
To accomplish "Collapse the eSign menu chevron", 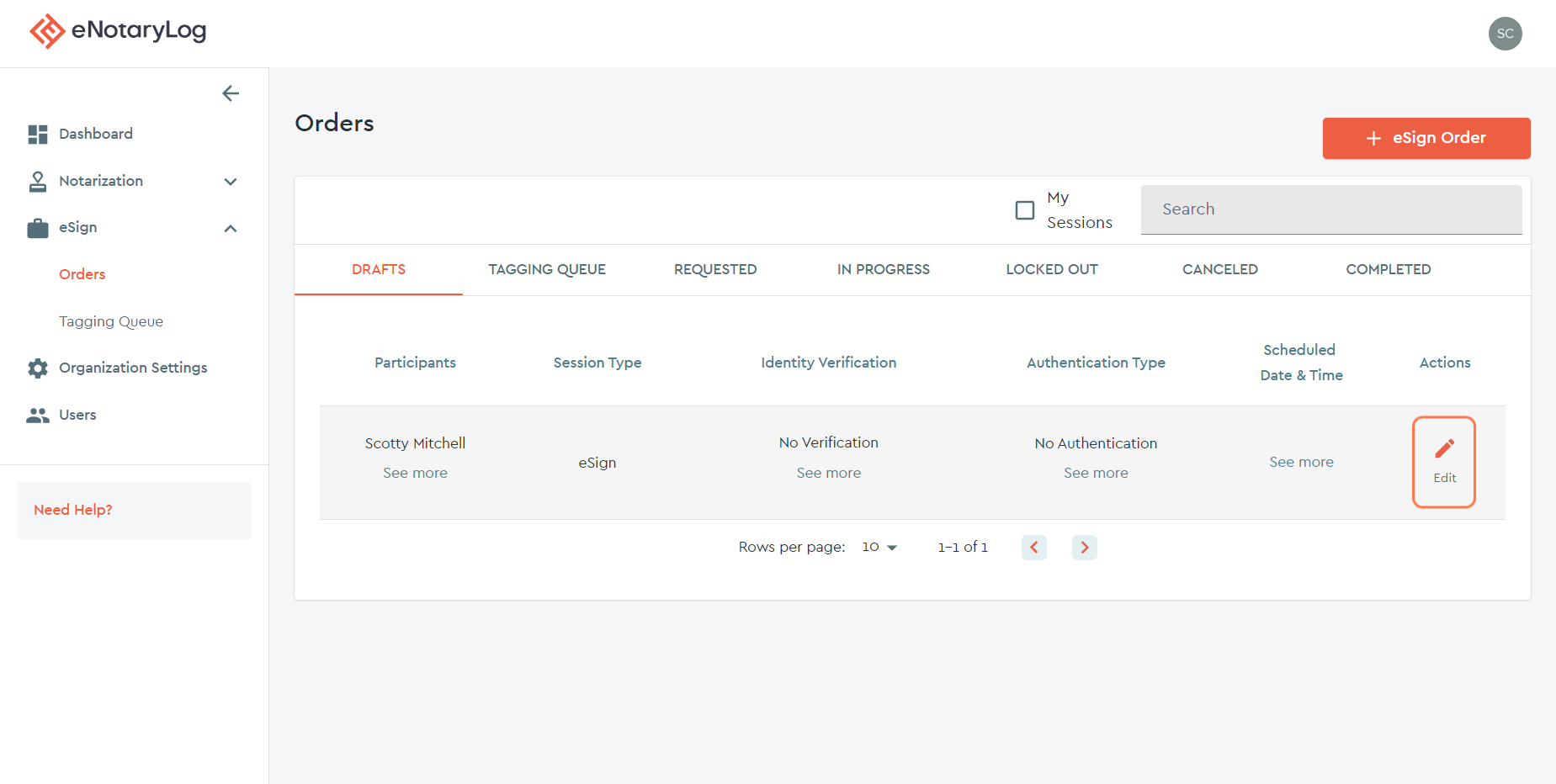I will coord(231,228).
